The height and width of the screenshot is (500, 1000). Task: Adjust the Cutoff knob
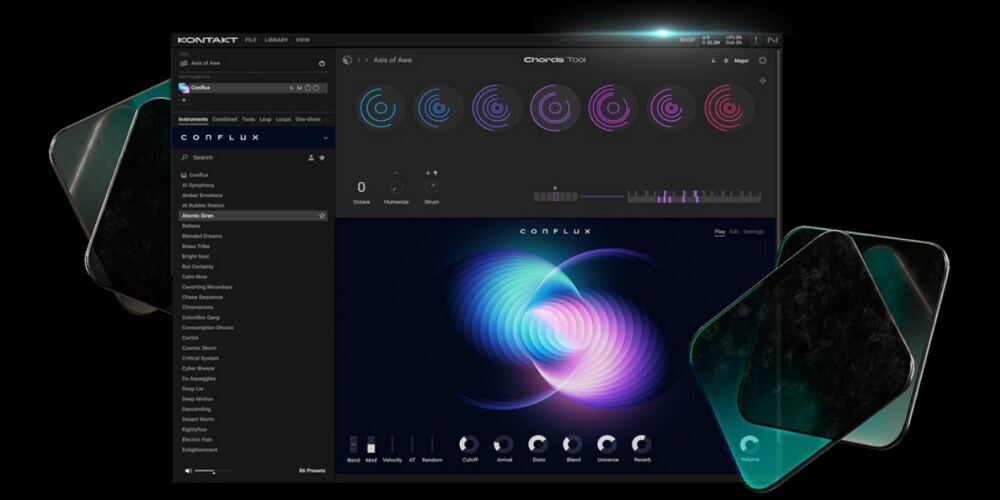click(x=469, y=445)
